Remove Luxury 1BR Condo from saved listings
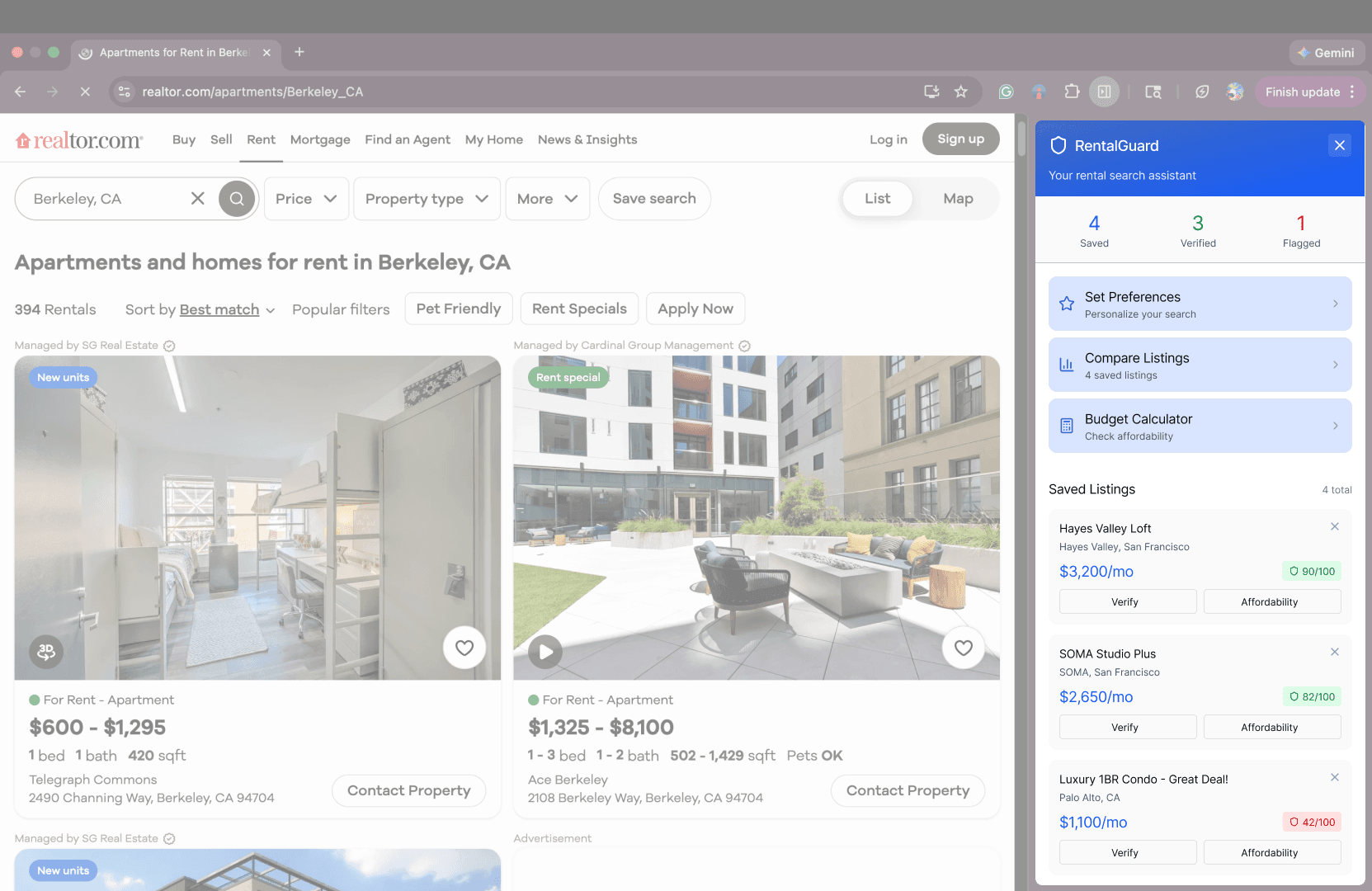This screenshot has height=891, width=1372. (1335, 777)
